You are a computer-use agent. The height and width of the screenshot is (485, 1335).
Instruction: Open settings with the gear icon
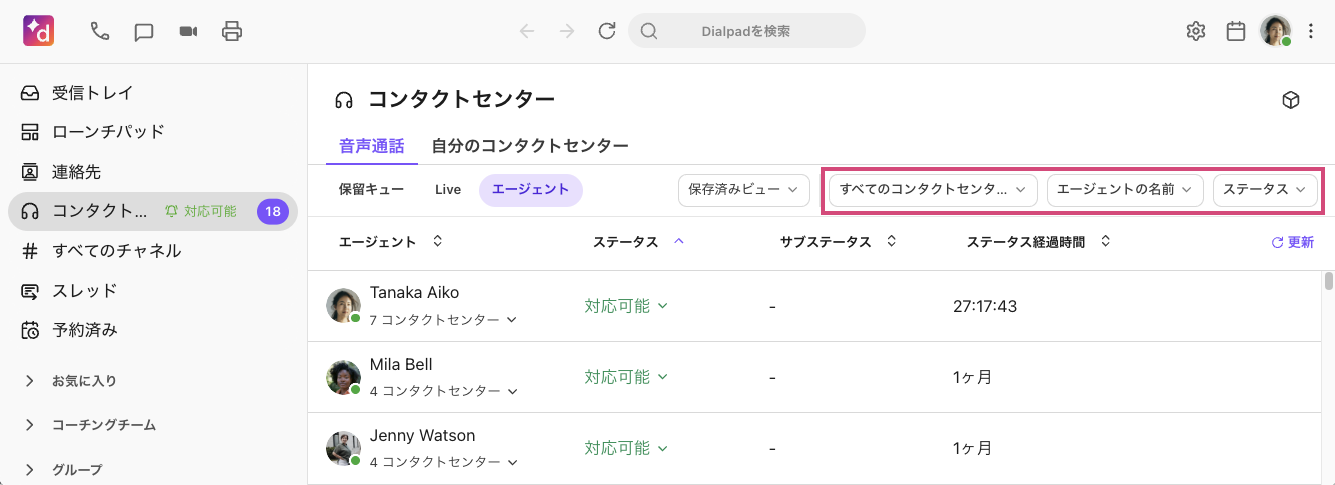pos(1195,31)
